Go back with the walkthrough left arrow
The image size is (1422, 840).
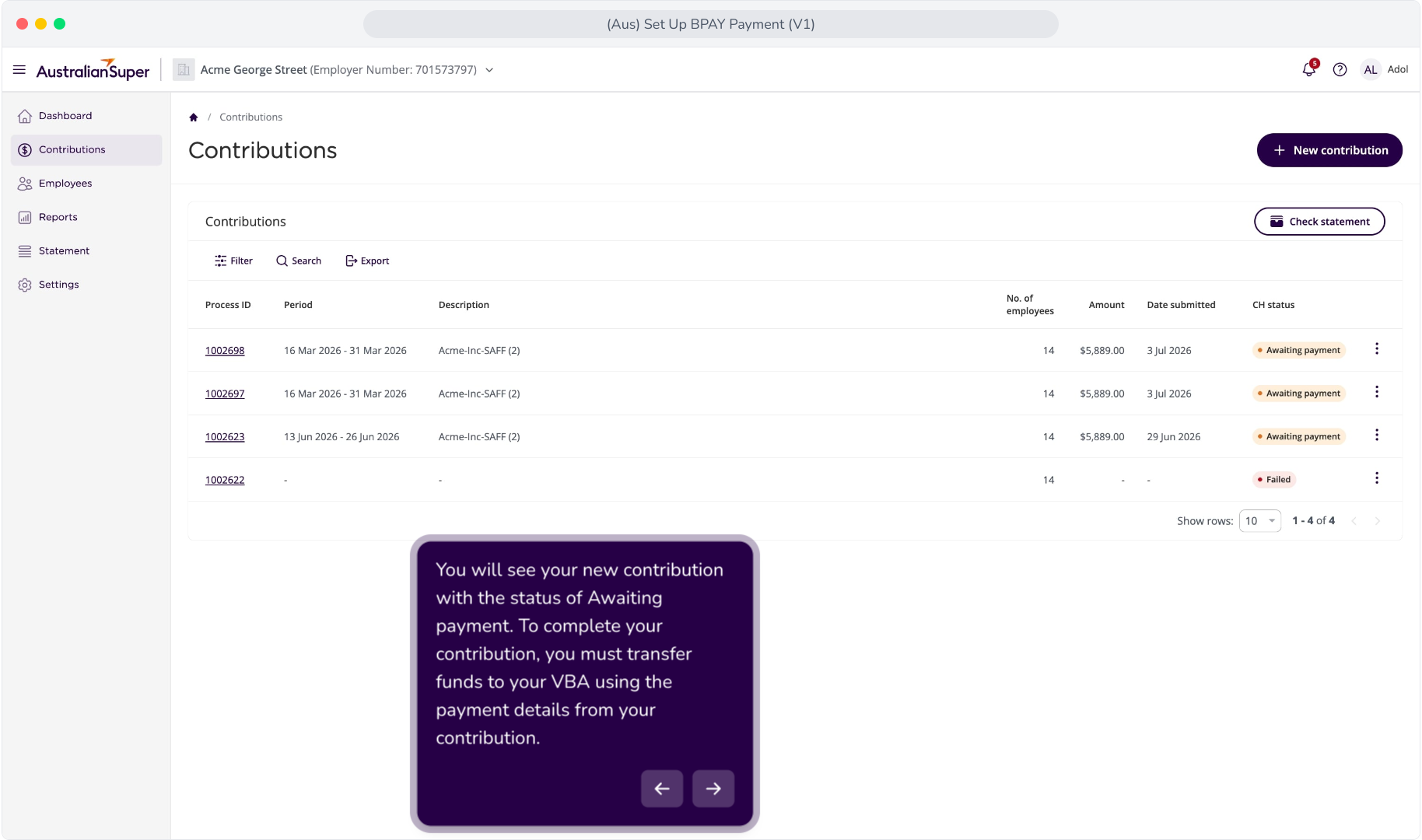click(662, 789)
